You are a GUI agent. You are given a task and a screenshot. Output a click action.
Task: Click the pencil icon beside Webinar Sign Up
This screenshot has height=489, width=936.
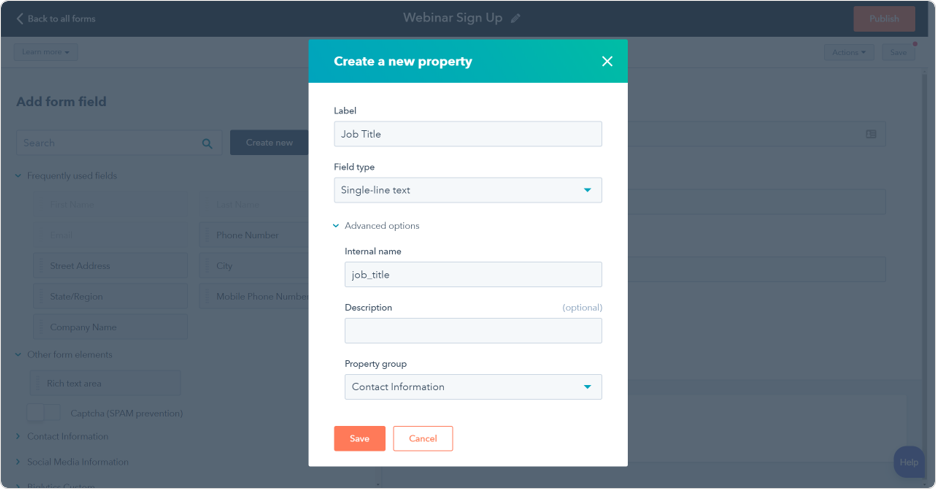[x=516, y=18]
